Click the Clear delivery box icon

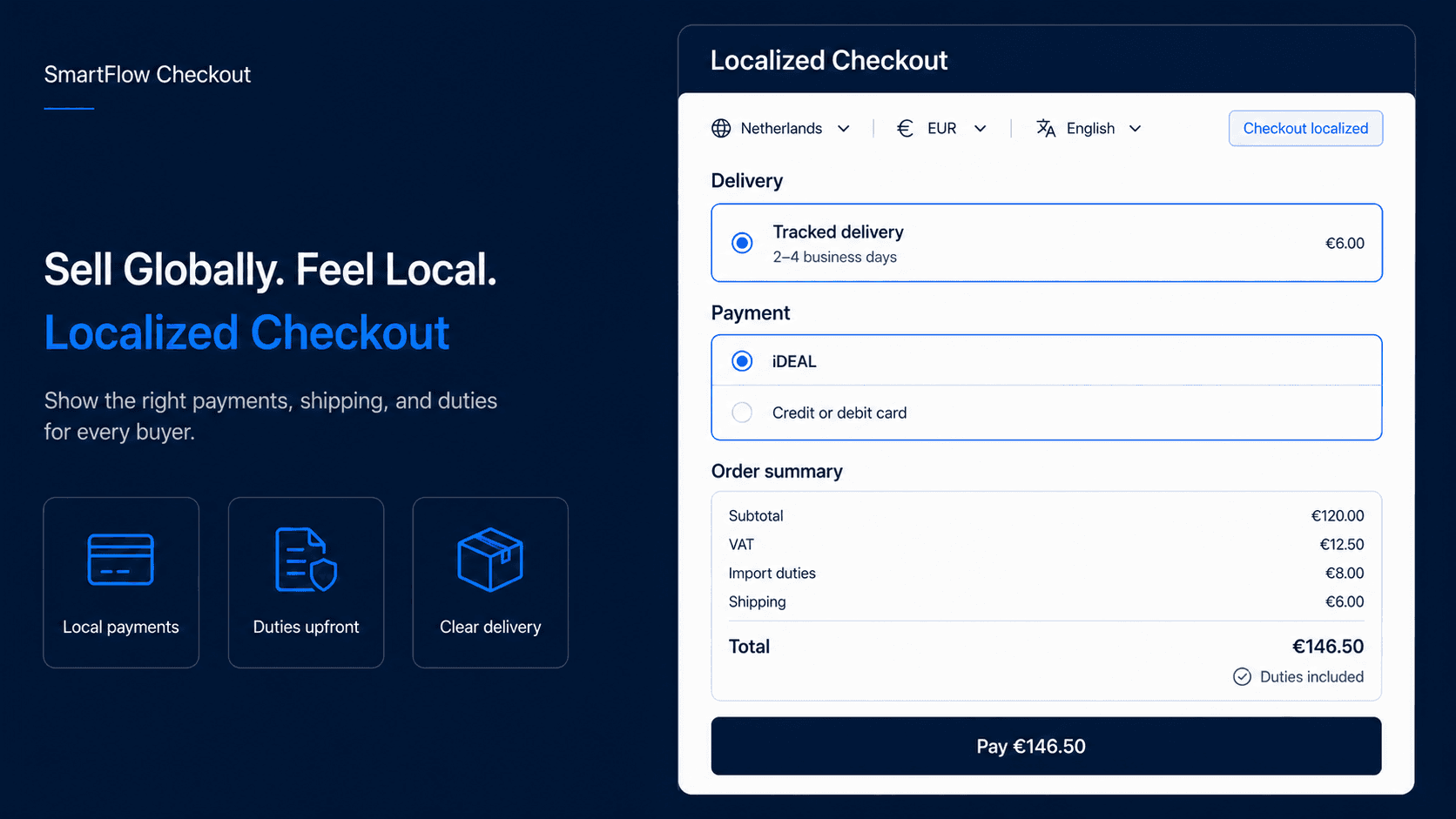point(490,560)
